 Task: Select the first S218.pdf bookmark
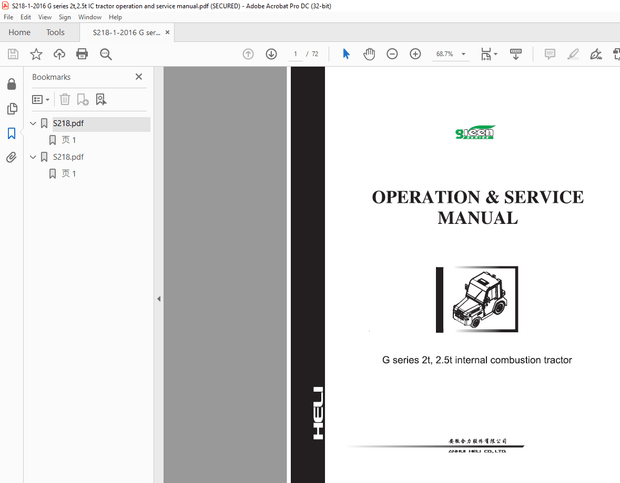[68, 123]
